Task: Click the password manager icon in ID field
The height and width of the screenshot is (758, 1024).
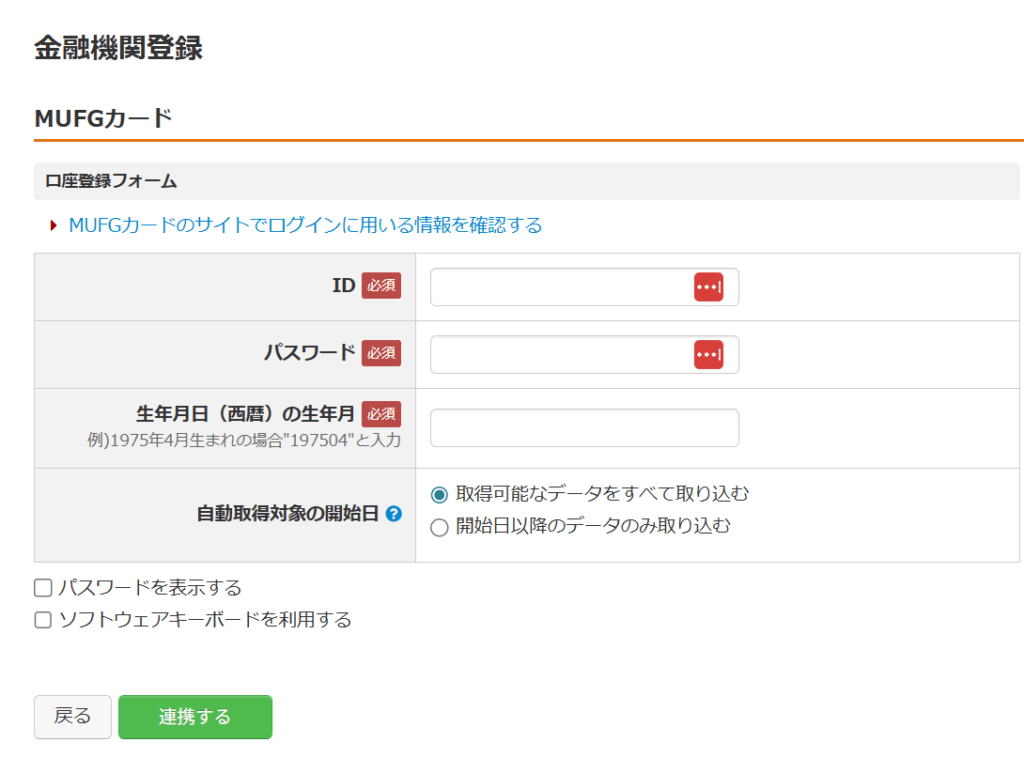Action: pyautogui.click(x=708, y=287)
